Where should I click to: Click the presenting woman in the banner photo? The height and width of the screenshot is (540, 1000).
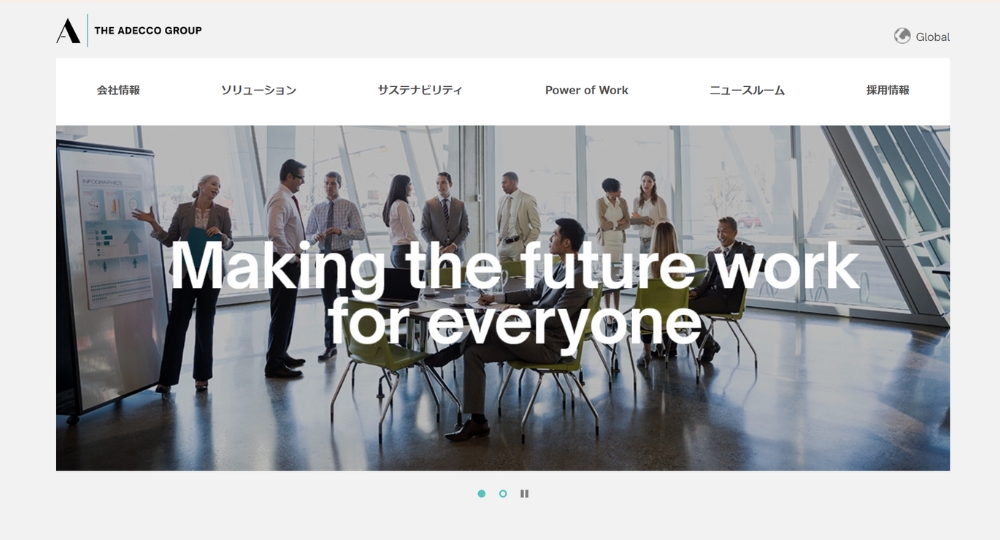tap(188, 282)
